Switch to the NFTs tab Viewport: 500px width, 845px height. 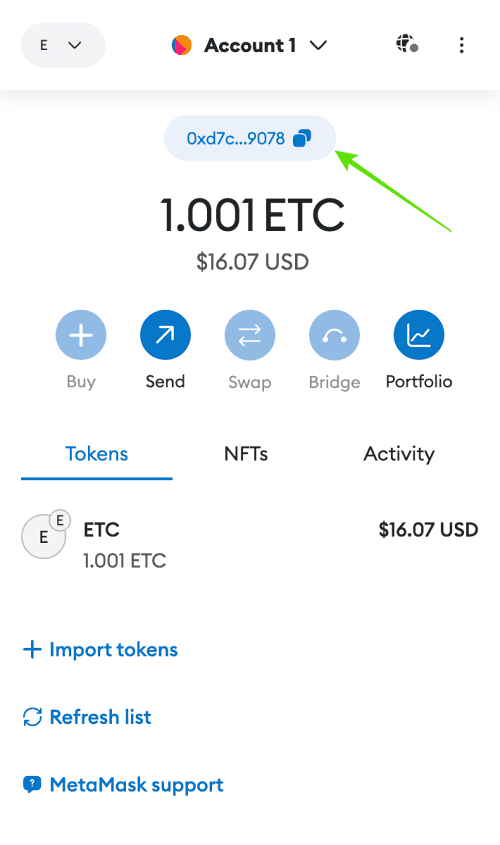[x=246, y=454]
